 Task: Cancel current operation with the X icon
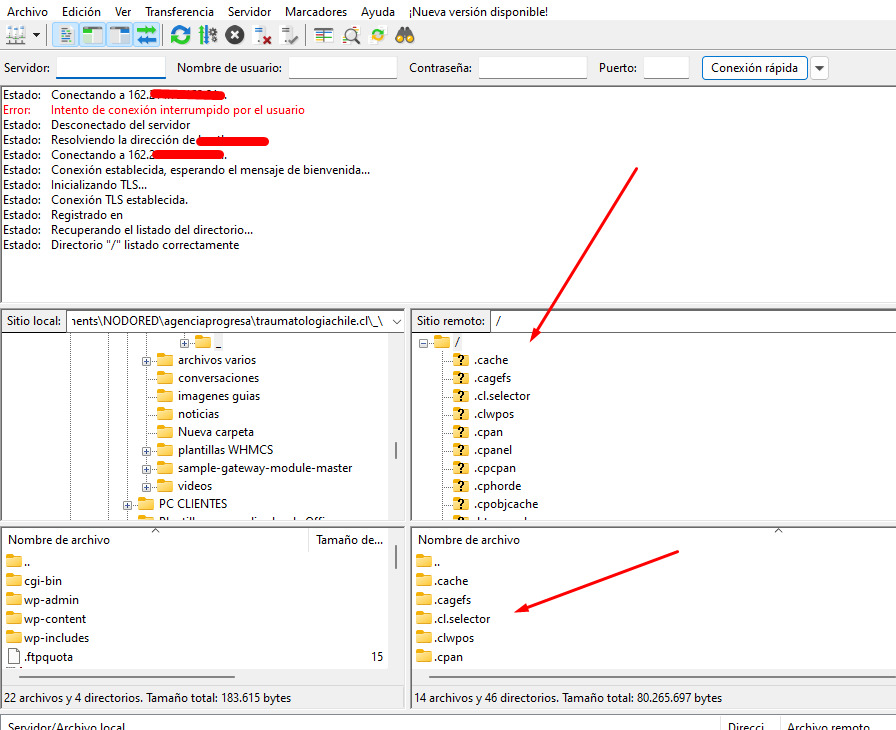[x=235, y=35]
